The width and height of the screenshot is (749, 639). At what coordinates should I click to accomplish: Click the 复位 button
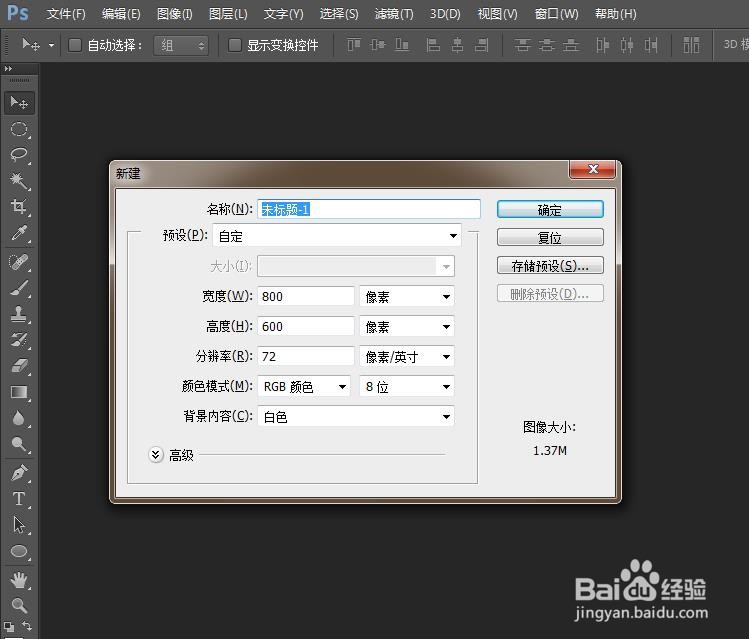(x=550, y=237)
